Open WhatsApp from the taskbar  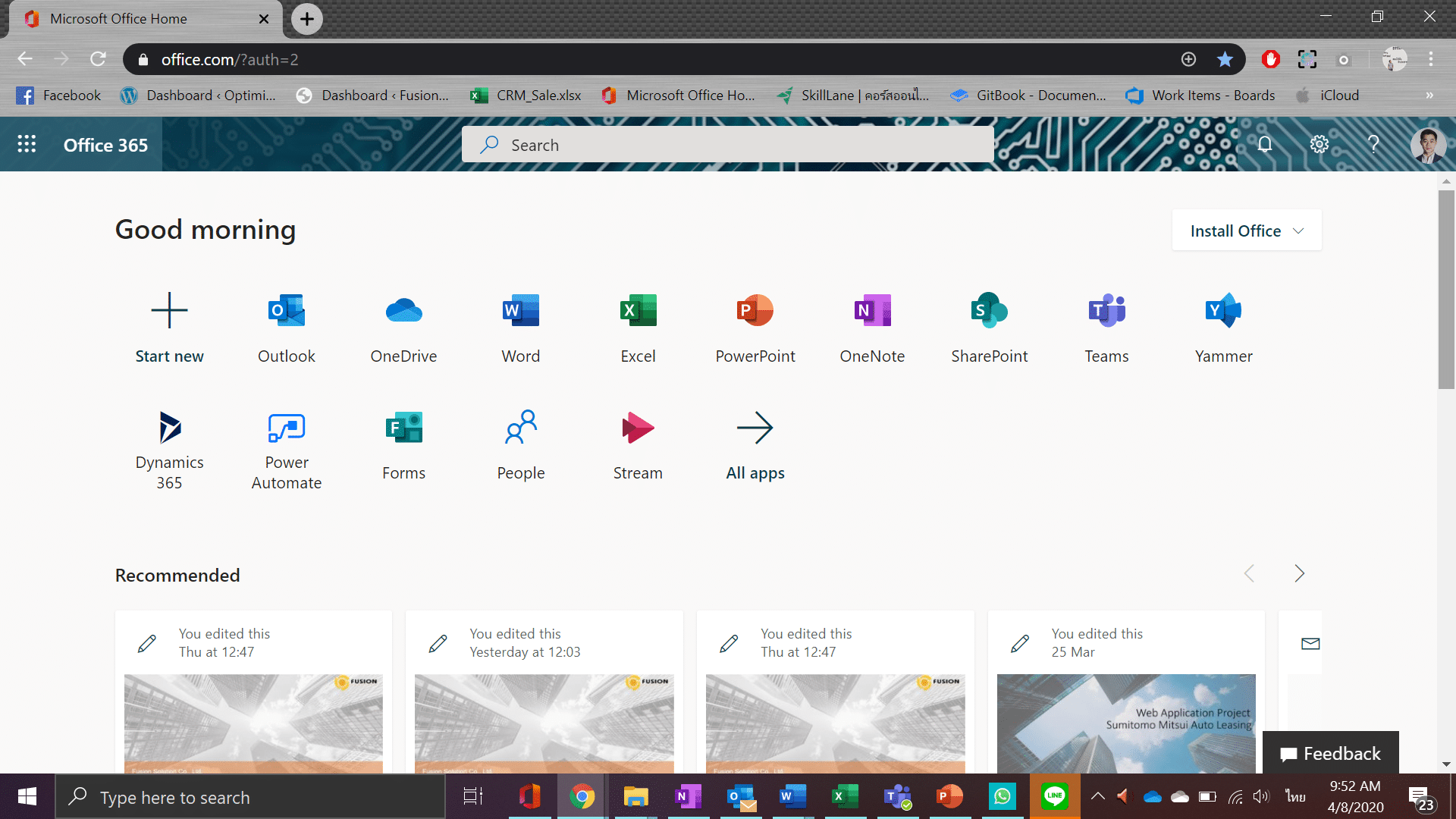click(x=1002, y=796)
